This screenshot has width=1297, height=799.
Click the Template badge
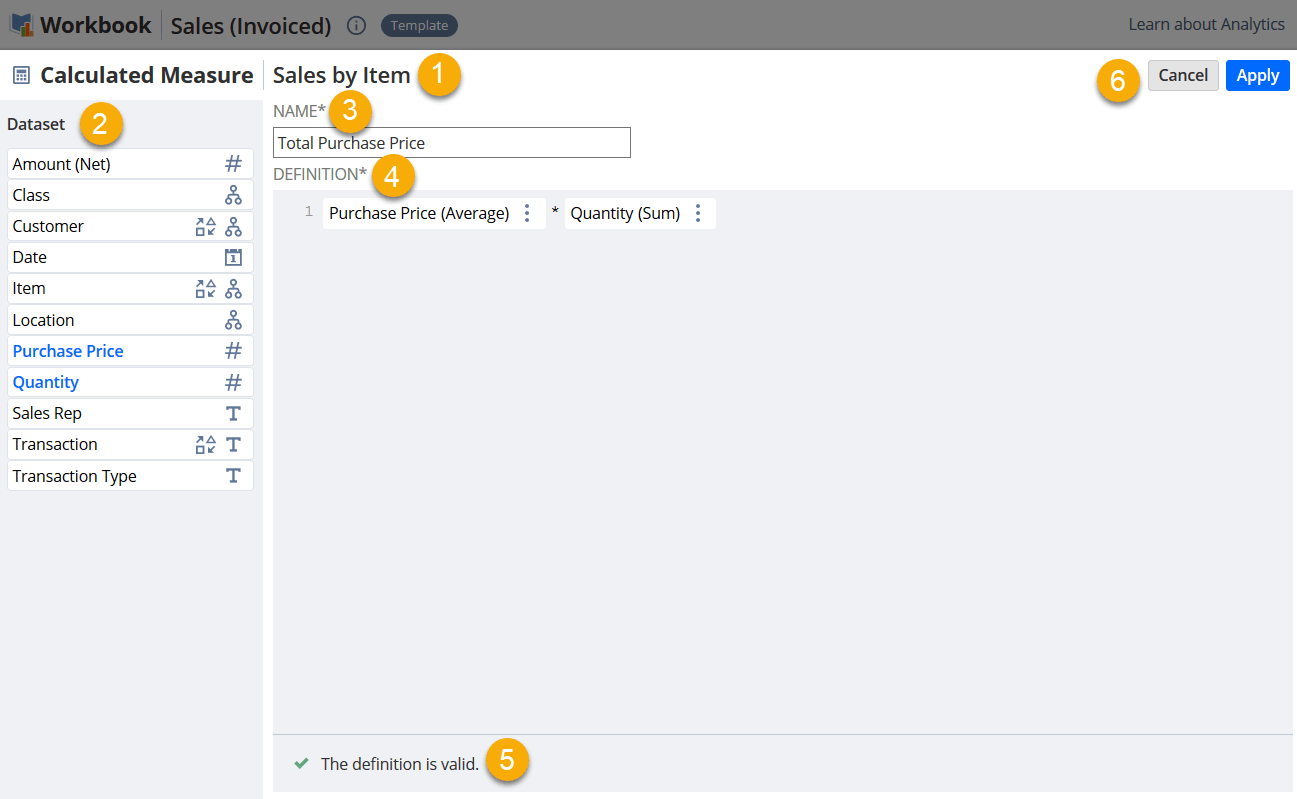click(419, 25)
